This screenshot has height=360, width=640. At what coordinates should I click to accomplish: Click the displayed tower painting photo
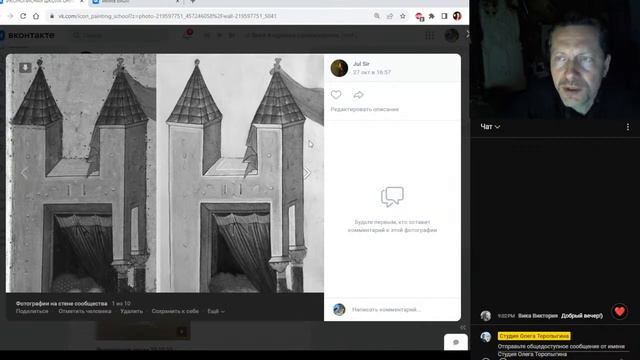tap(165, 173)
